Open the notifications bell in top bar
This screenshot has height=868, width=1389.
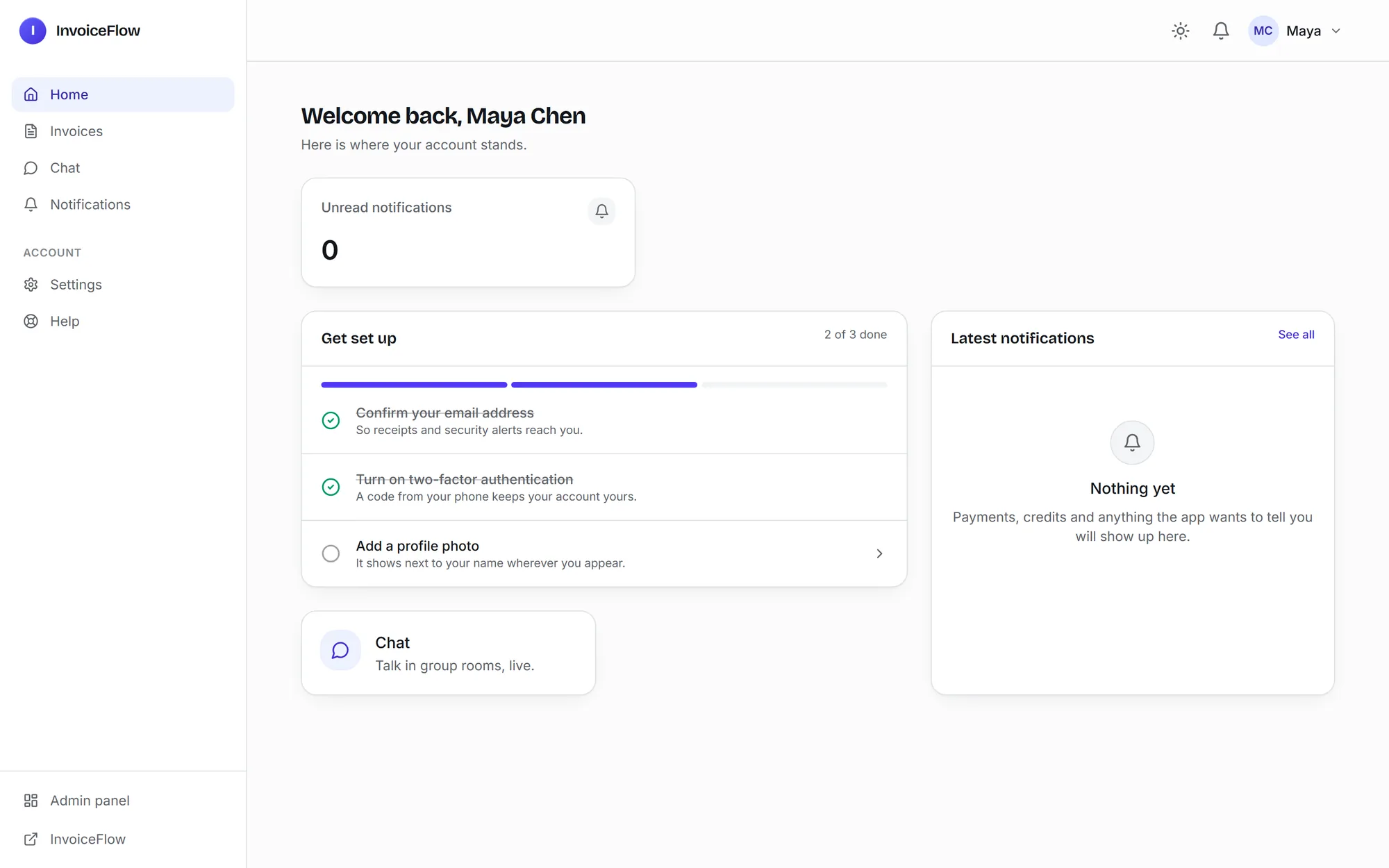click(1221, 31)
